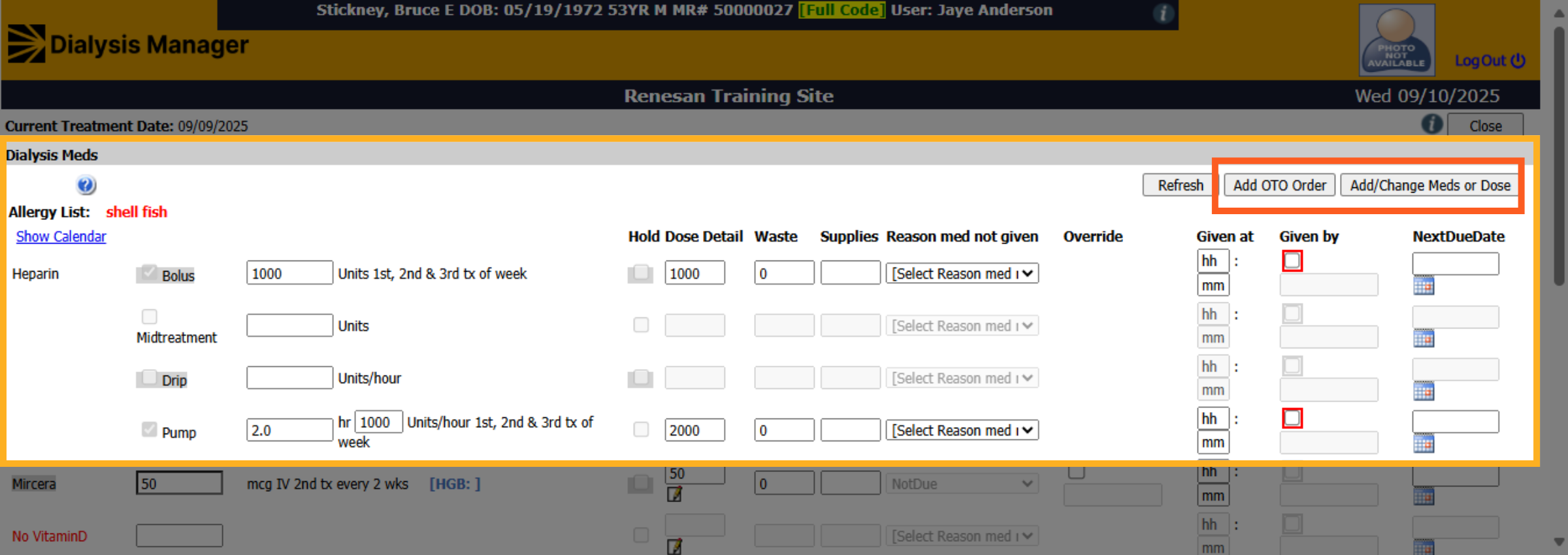
Task: Open reason not given dropdown for Drip
Action: [962, 378]
